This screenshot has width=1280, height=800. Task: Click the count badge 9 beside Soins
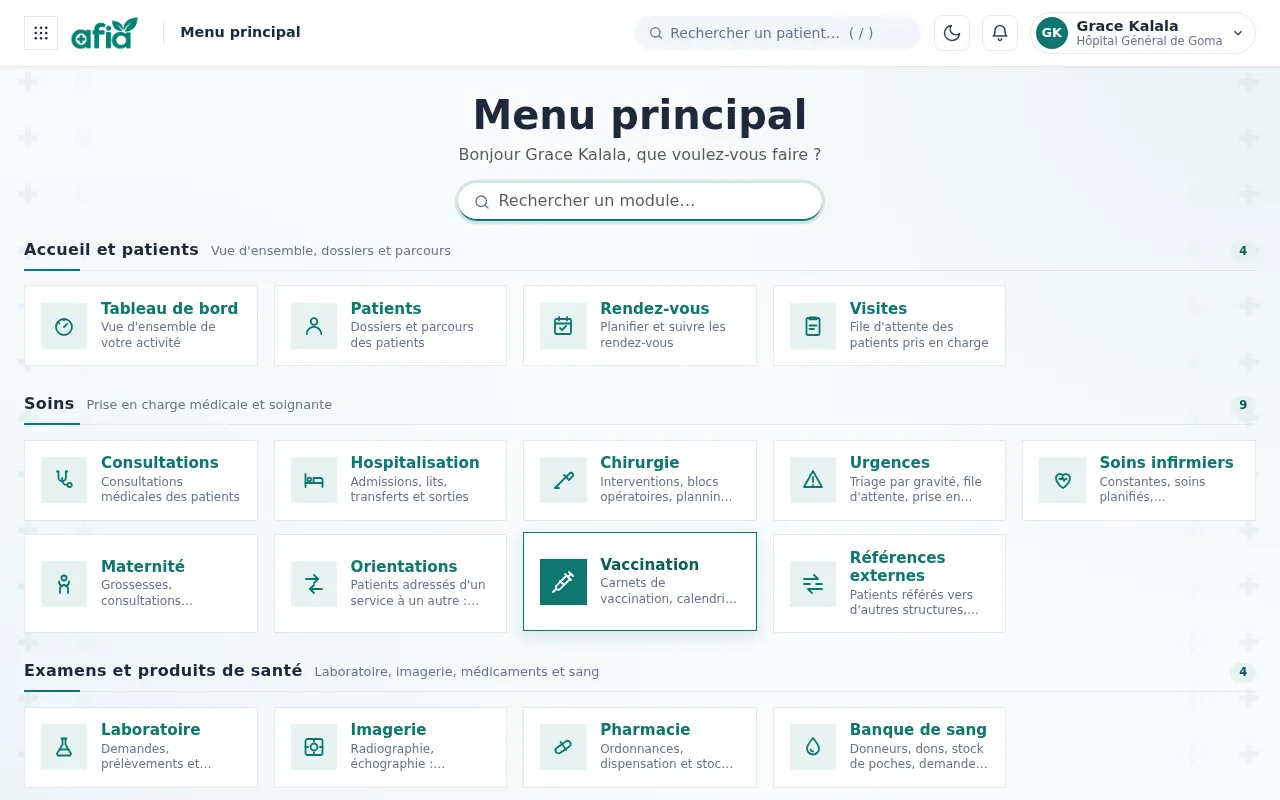point(1243,405)
